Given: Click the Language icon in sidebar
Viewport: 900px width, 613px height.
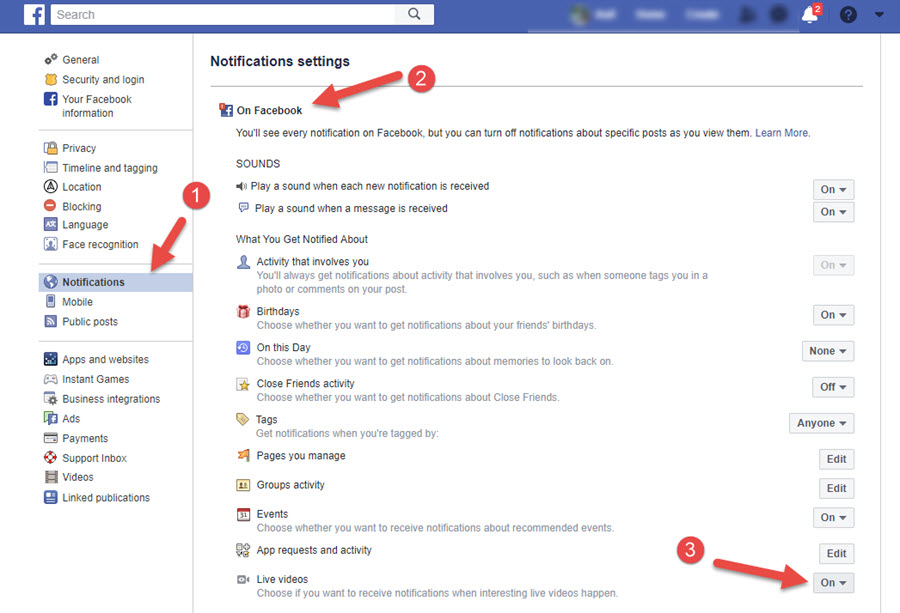Looking at the screenshot, I should point(51,224).
